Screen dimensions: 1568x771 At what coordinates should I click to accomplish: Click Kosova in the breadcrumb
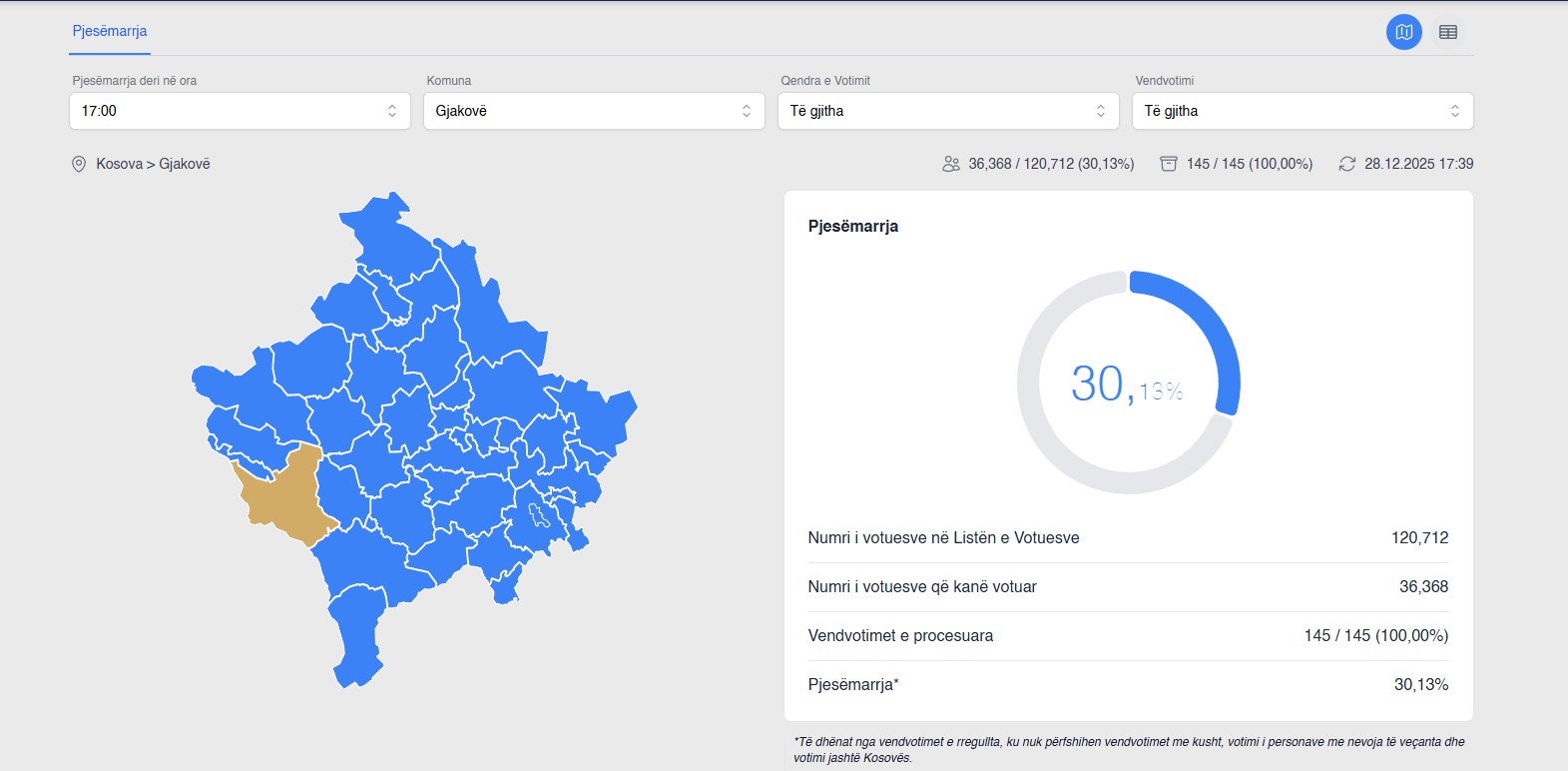tap(119, 164)
